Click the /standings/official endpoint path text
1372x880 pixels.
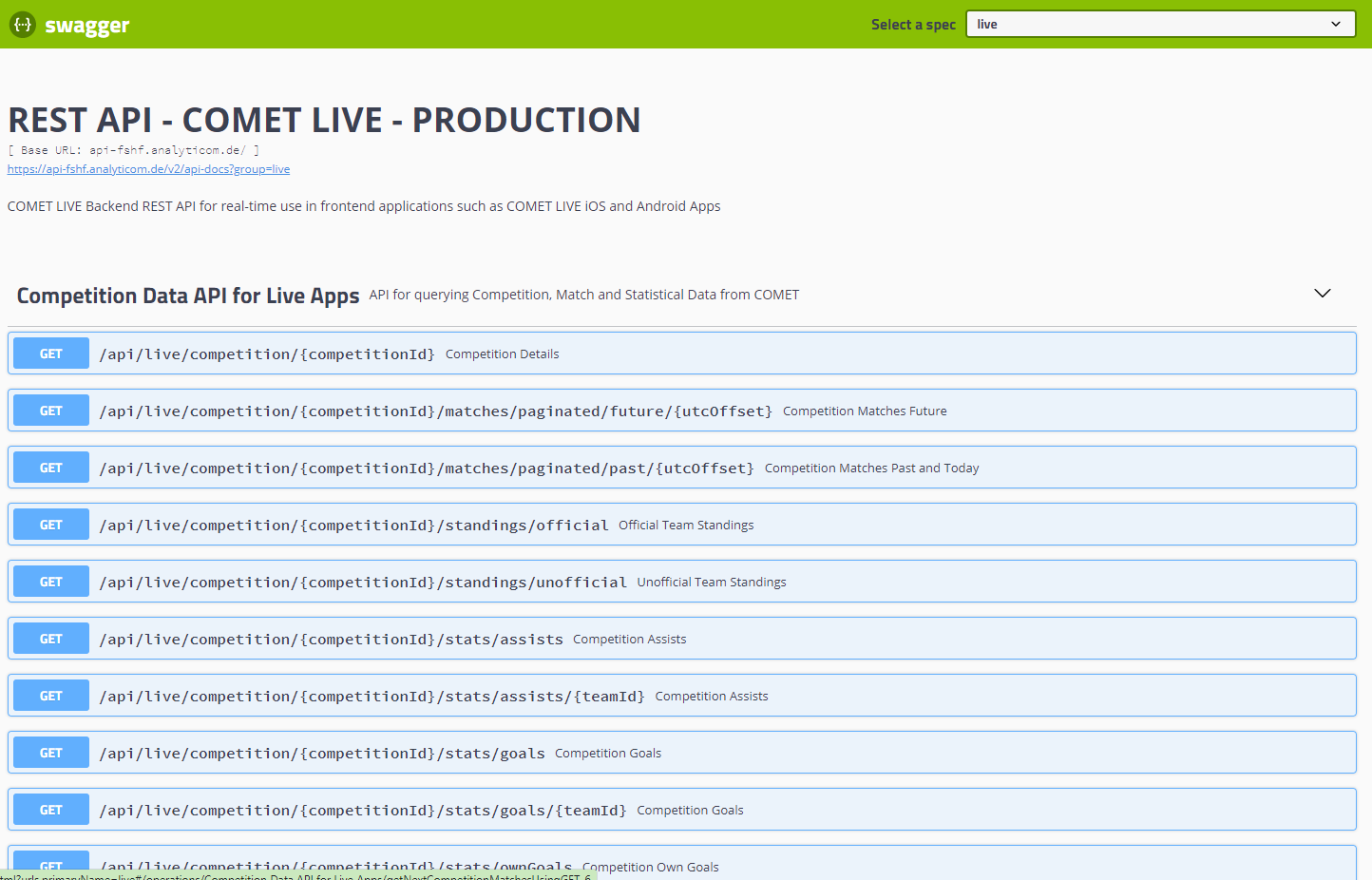[x=353, y=525]
